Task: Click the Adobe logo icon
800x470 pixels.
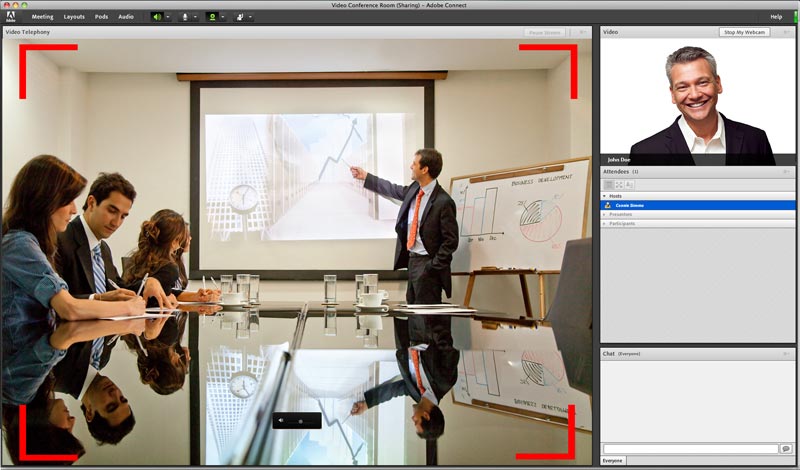Action: pos(11,16)
